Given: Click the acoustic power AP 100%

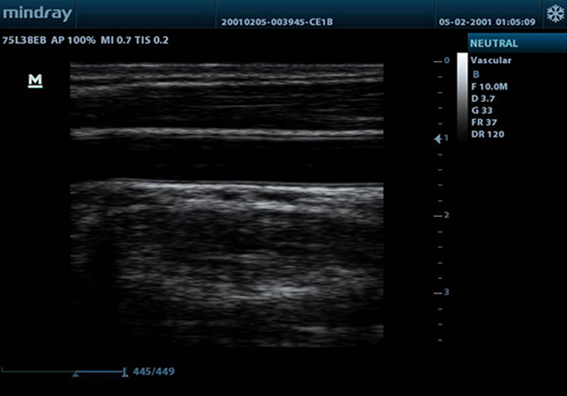Looking at the screenshot, I should [73, 40].
